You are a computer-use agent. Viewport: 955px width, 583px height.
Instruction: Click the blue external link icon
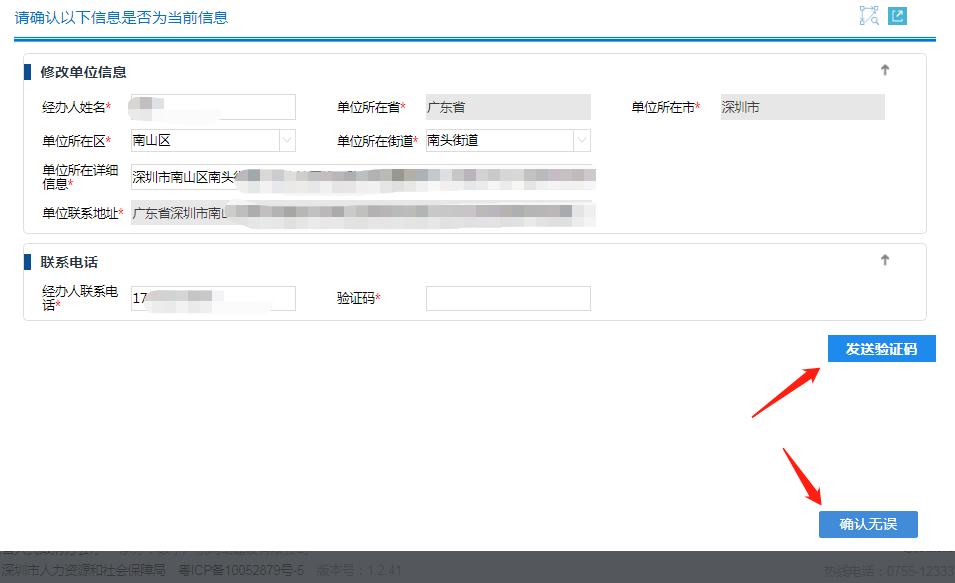click(897, 15)
